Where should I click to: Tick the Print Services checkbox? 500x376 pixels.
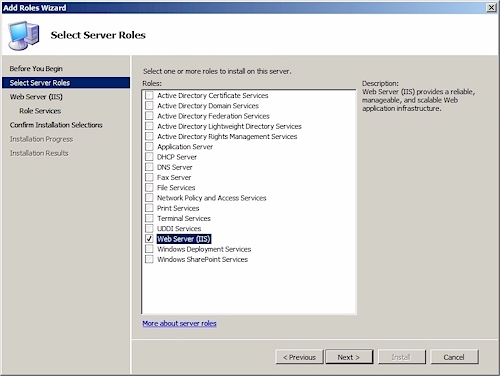tap(149, 208)
